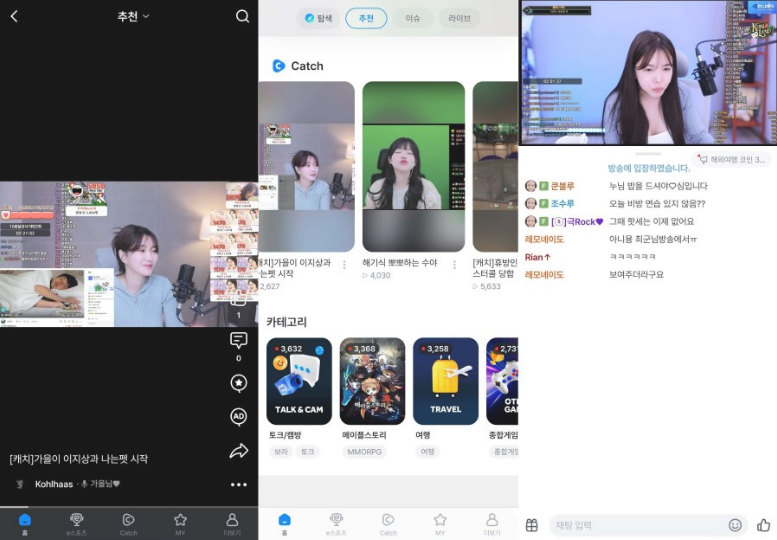Open the Catch section header
777x540 pixels.
[x=298, y=66]
